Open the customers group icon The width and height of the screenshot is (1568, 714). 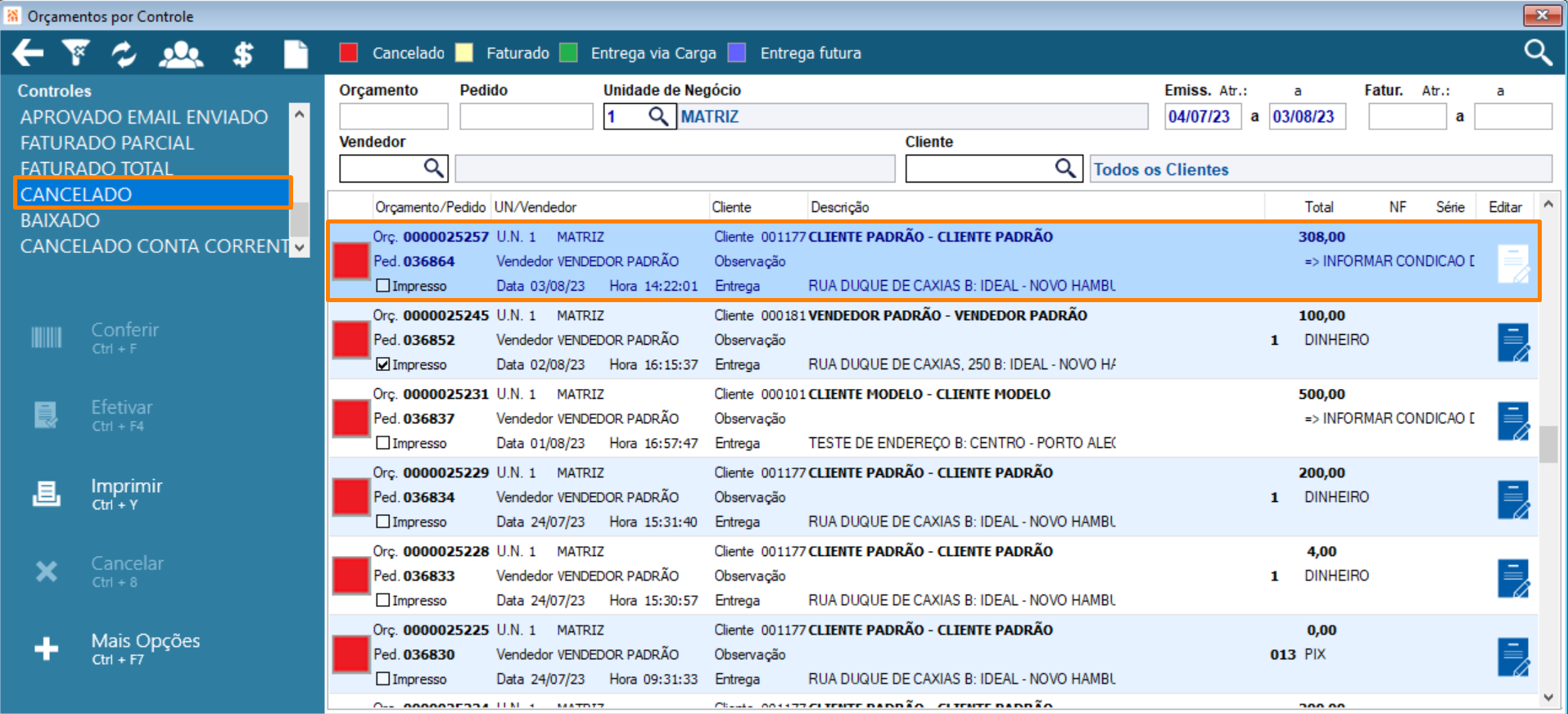coord(181,54)
